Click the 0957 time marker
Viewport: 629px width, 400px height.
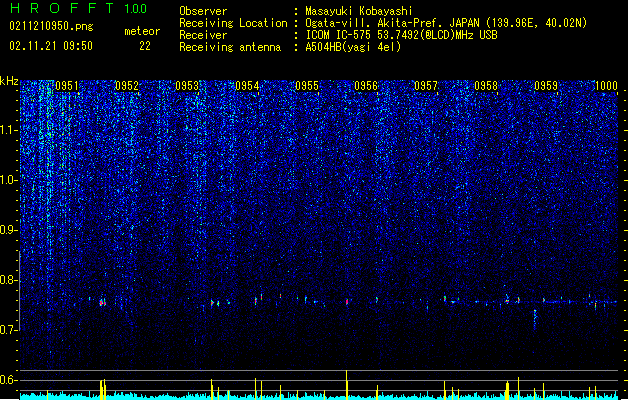(x=426, y=86)
